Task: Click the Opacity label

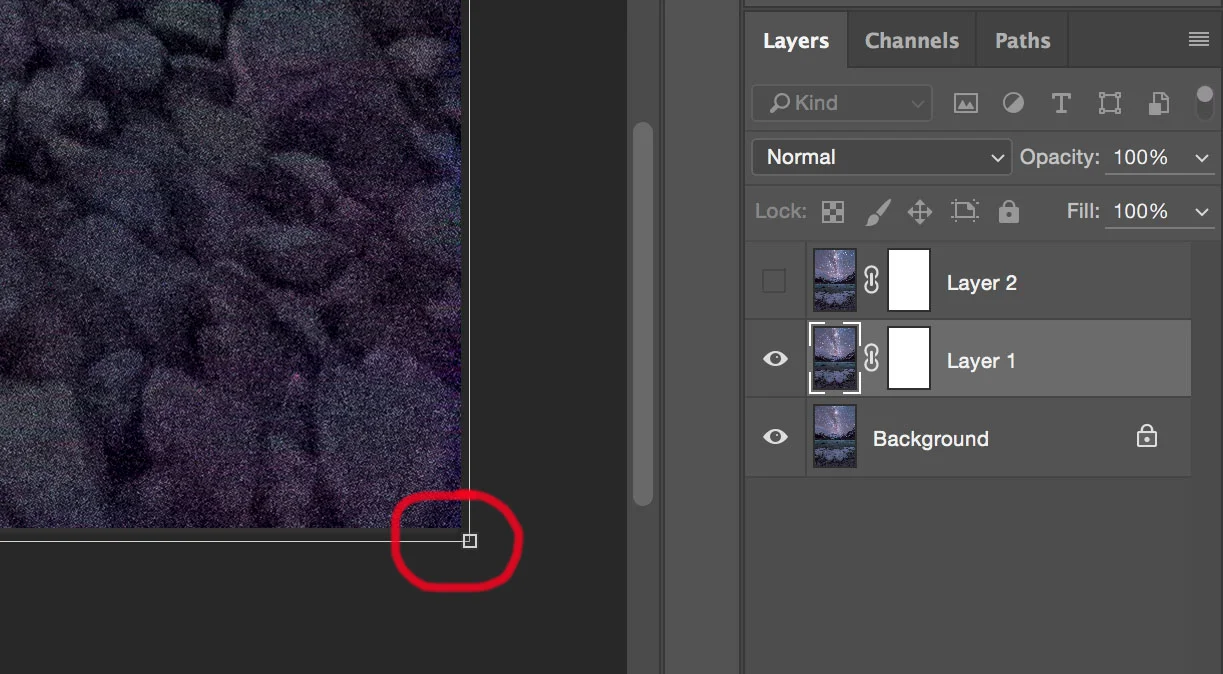Action: pyautogui.click(x=1059, y=157)
